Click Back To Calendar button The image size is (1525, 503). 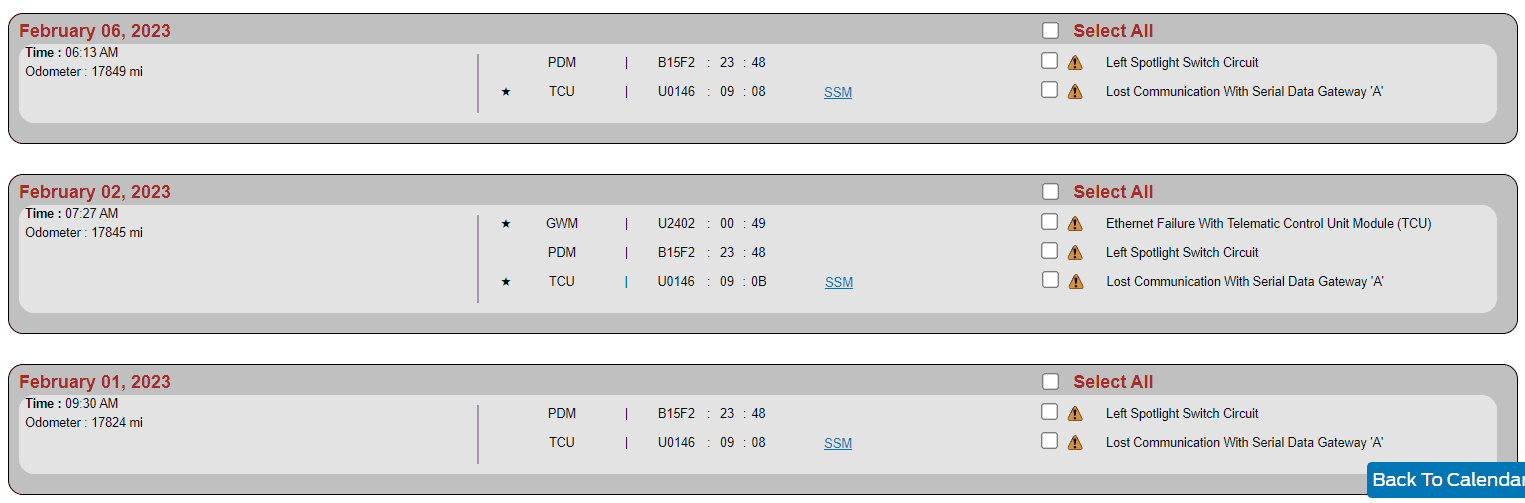point(1445,480)
